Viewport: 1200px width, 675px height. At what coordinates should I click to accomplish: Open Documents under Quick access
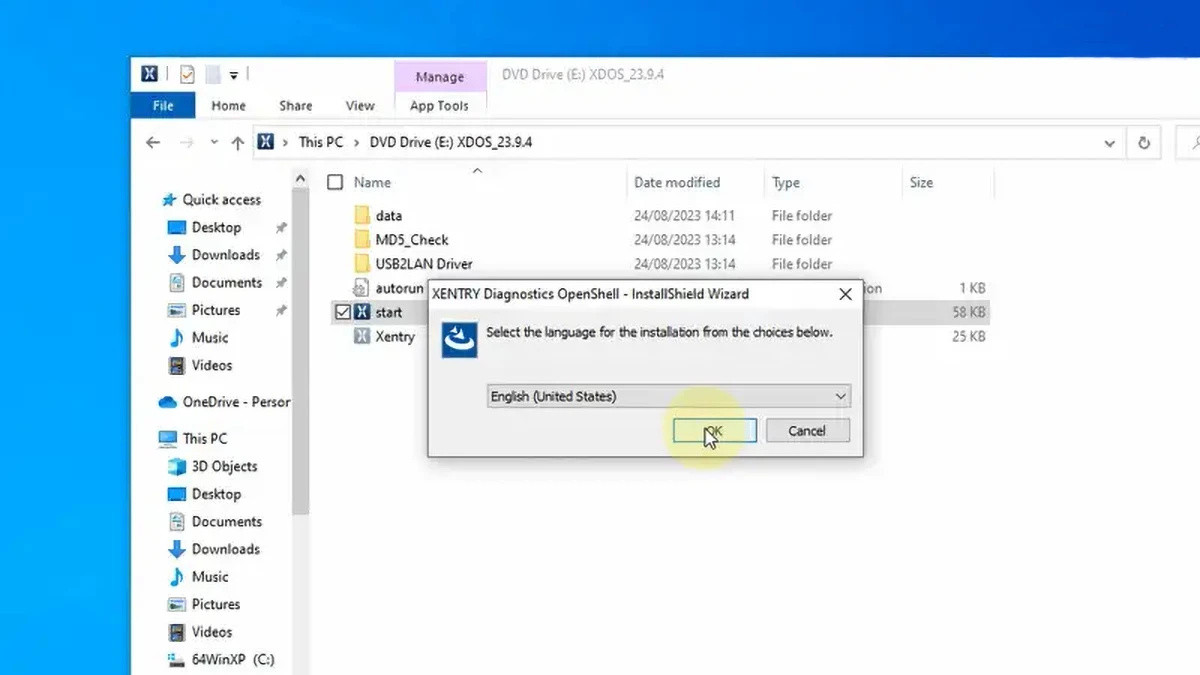[226, 283]
